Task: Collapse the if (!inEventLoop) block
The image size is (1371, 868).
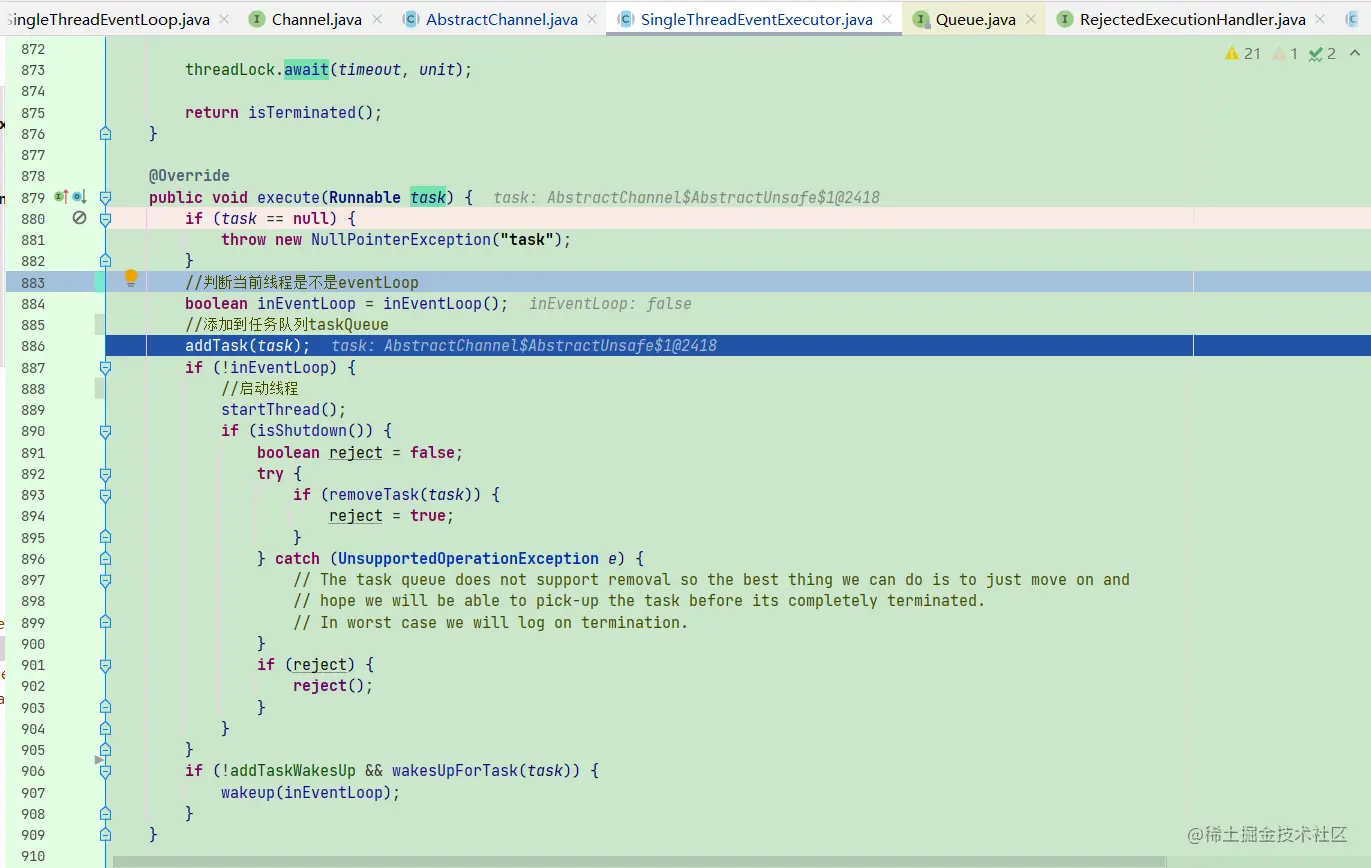Action: pos(105,367)
